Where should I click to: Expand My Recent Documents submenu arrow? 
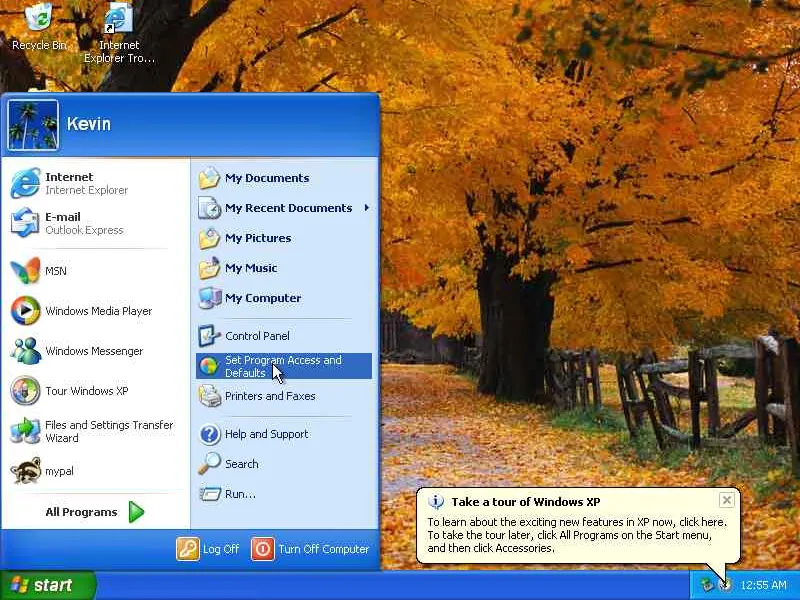[367, 208]
